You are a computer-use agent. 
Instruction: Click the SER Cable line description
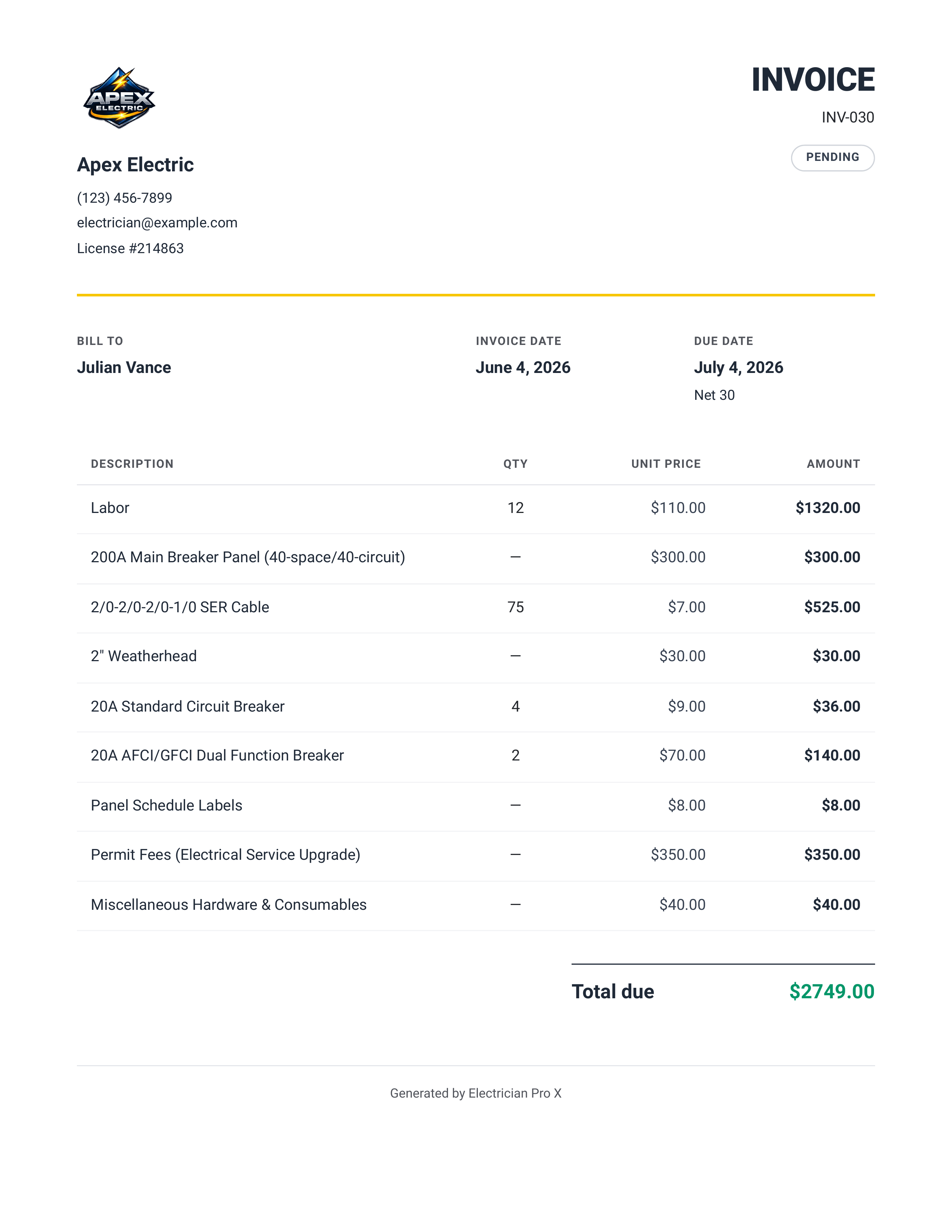click(x=180, y=607)
